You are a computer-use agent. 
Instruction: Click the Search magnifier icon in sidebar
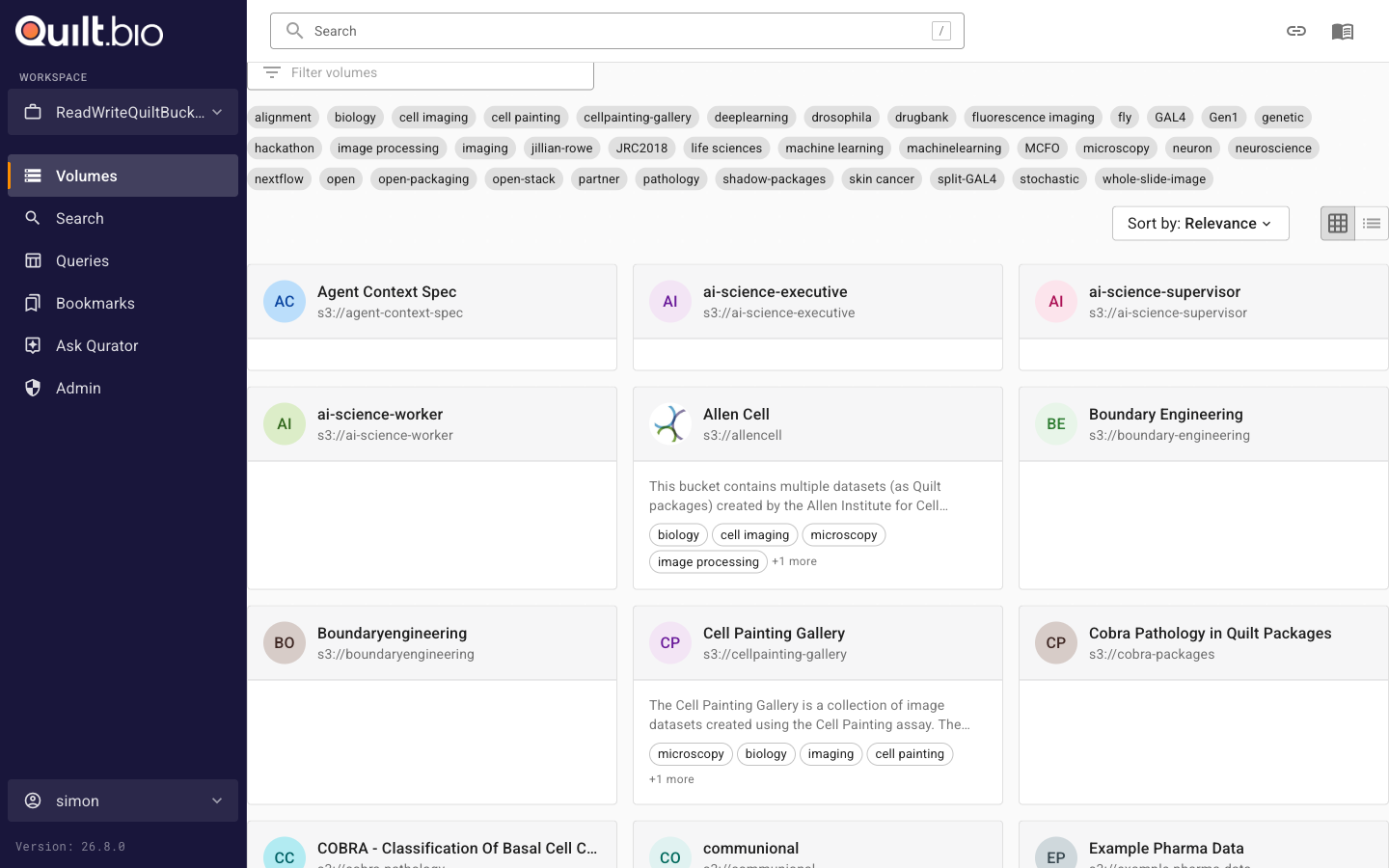pos(33,218)
